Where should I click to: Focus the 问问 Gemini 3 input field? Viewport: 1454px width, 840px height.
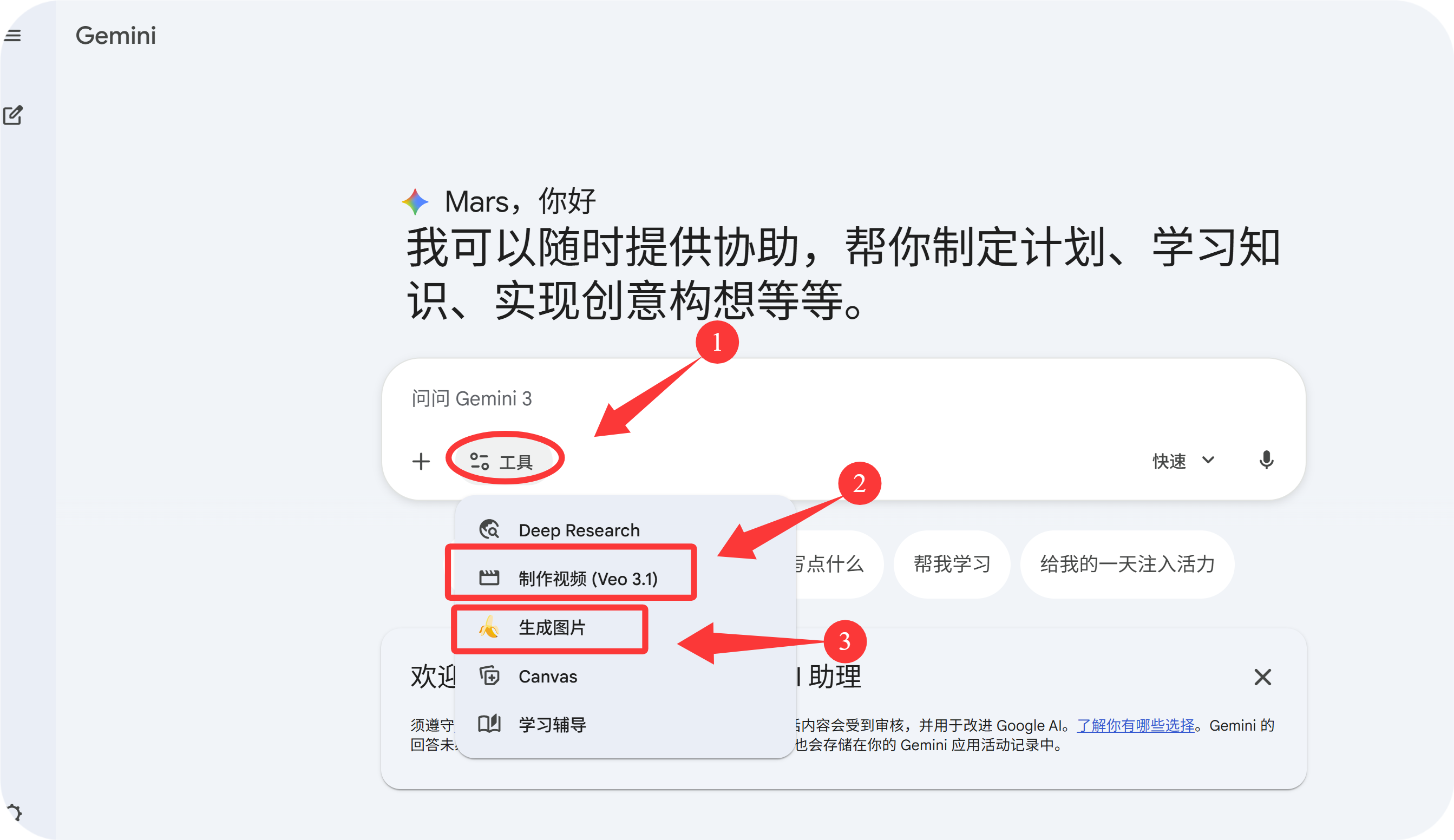842,399
